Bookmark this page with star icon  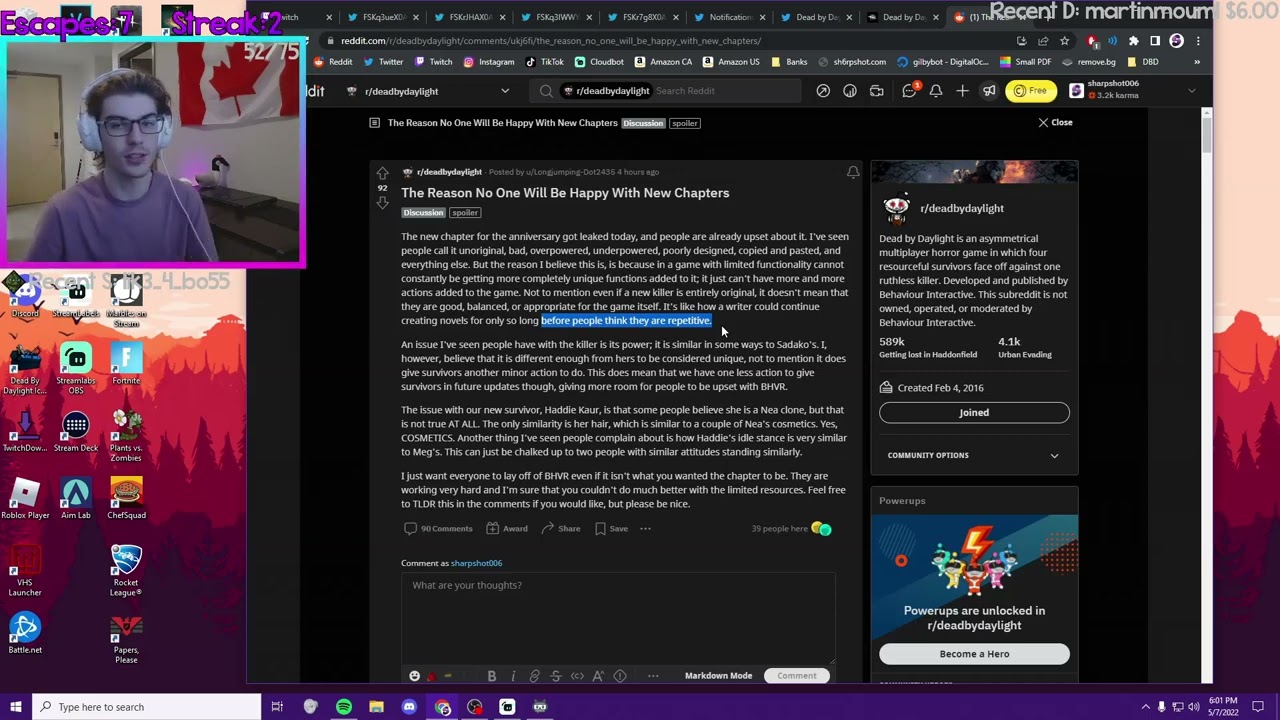point(1064,41)
